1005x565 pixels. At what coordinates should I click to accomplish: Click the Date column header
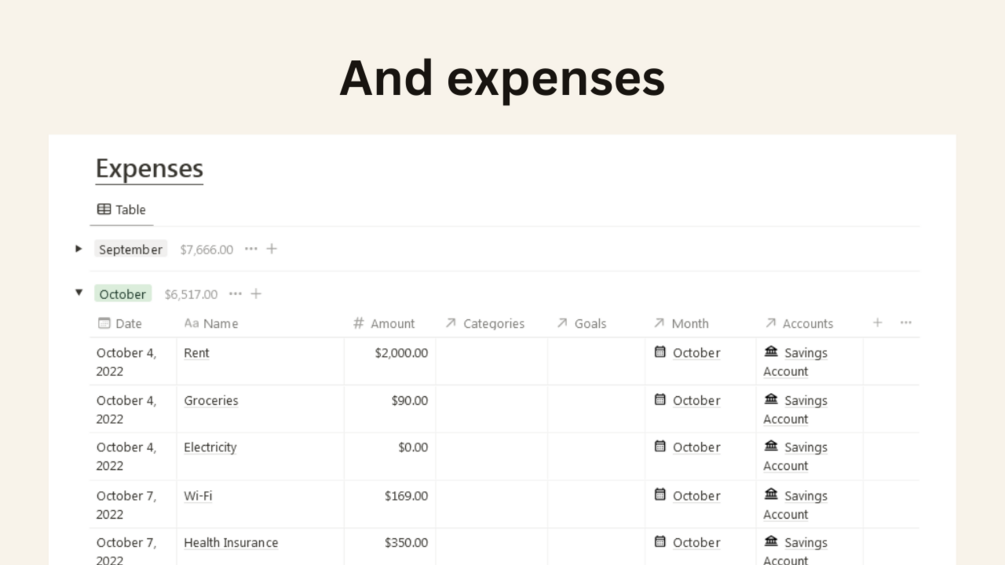pyautogui.click(x=128, y=324)
